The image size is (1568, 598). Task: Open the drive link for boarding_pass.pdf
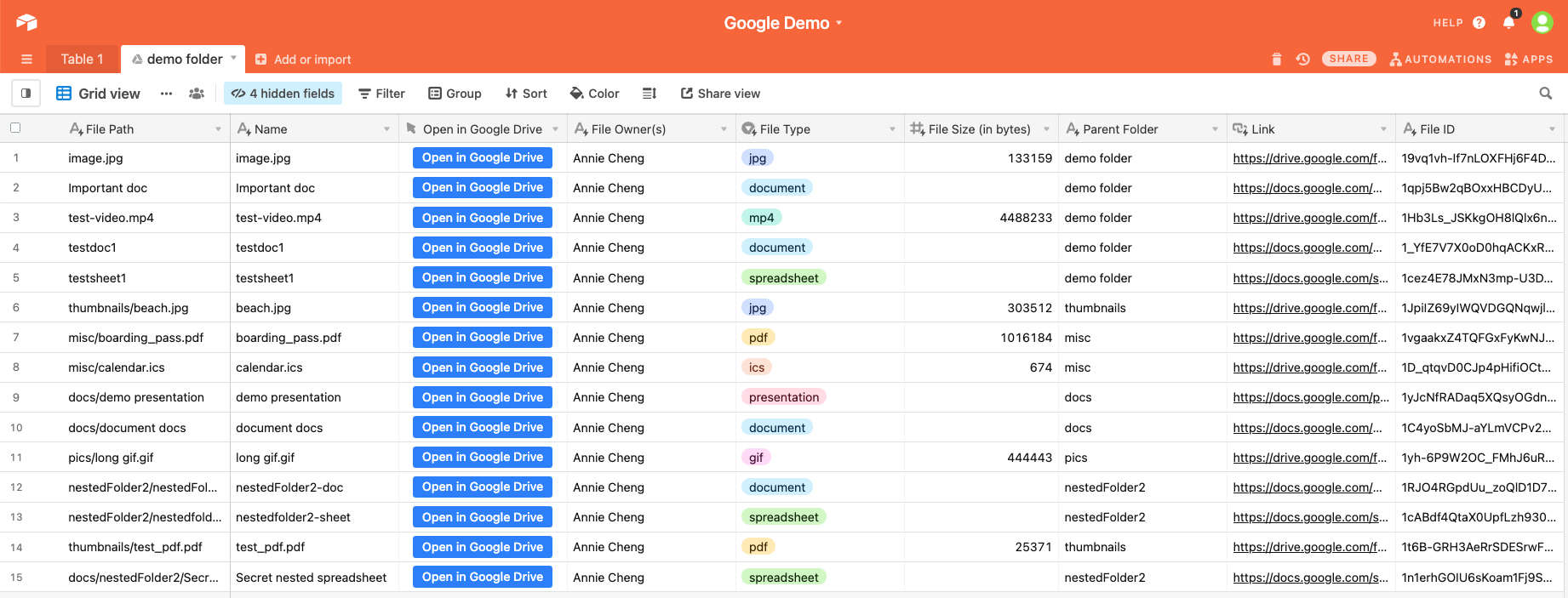pos(1309,338)
